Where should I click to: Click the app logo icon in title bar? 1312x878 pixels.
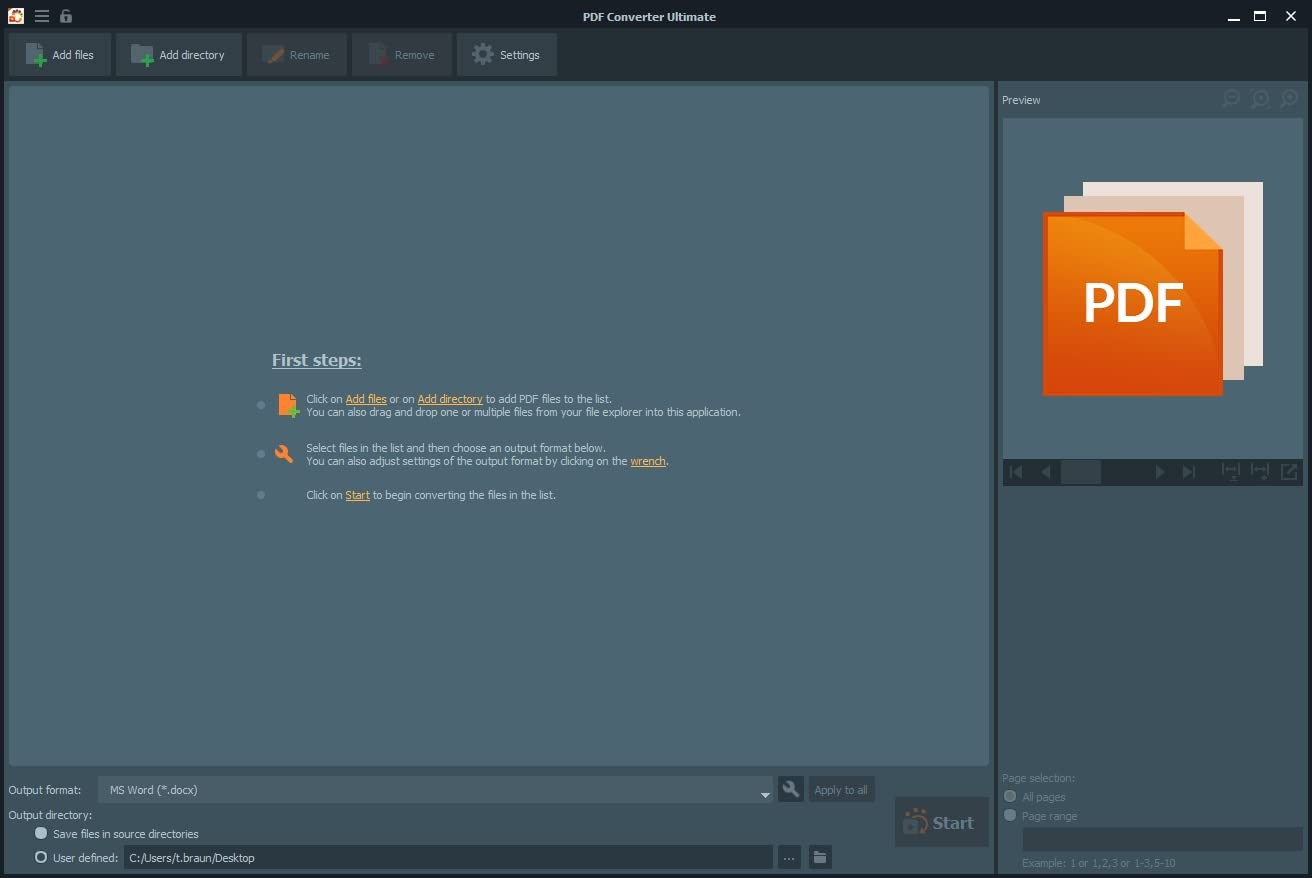tap(16, 16)
